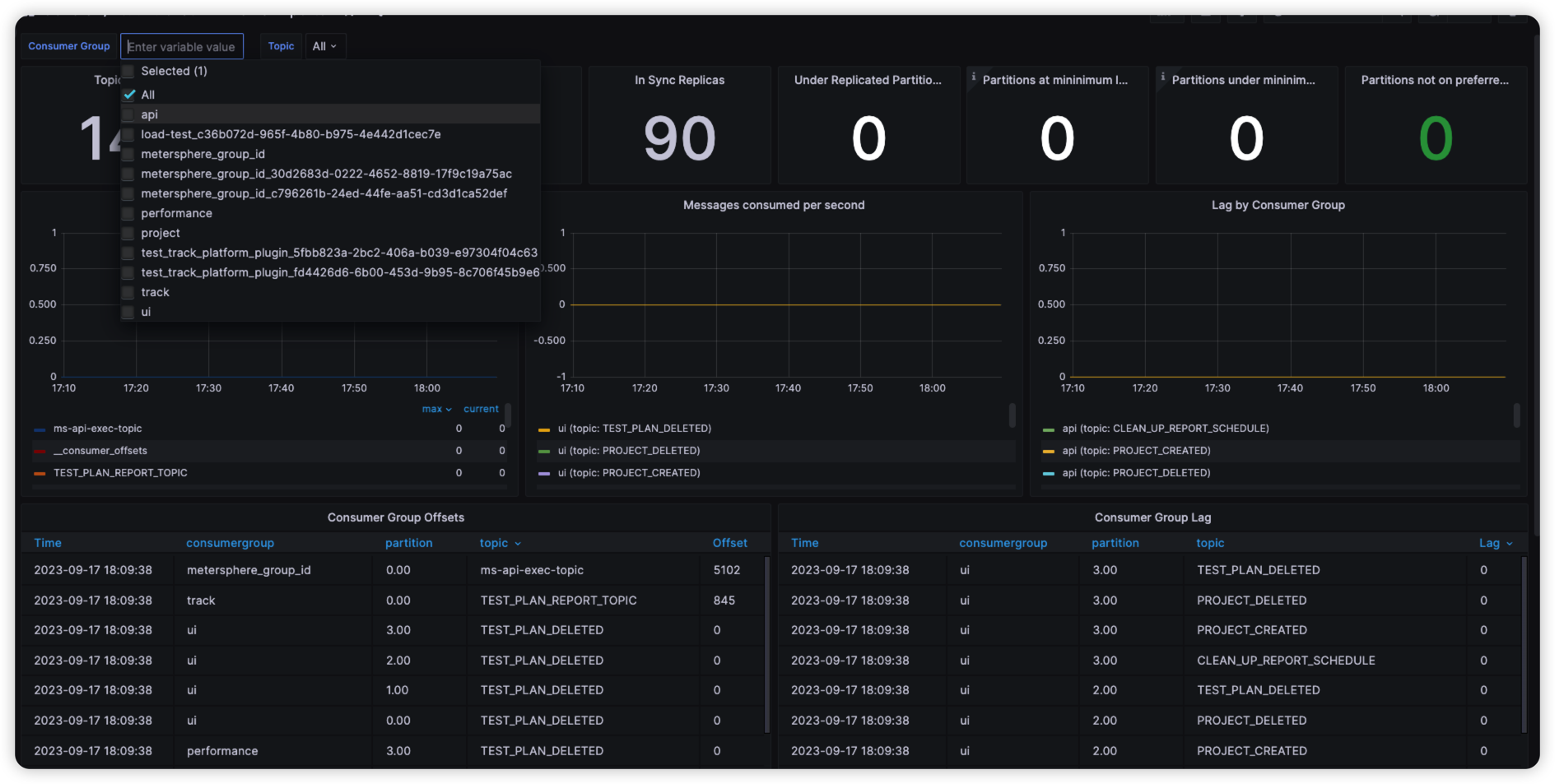Click performance cell in Offsets table
This screenshot has height=784, width=1555.
click(222, 751)
